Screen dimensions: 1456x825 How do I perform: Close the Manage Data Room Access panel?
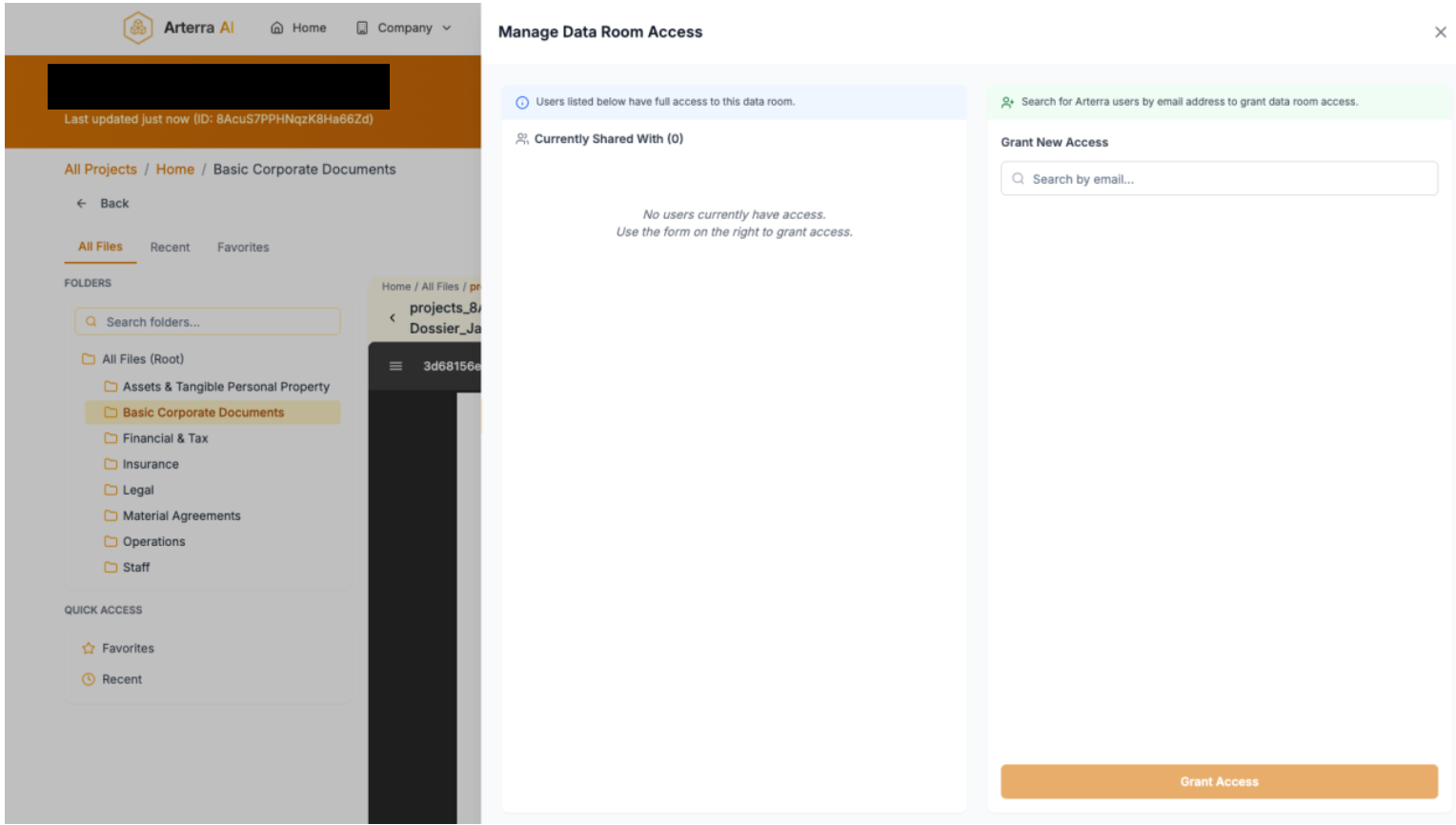coord(1440,31)
